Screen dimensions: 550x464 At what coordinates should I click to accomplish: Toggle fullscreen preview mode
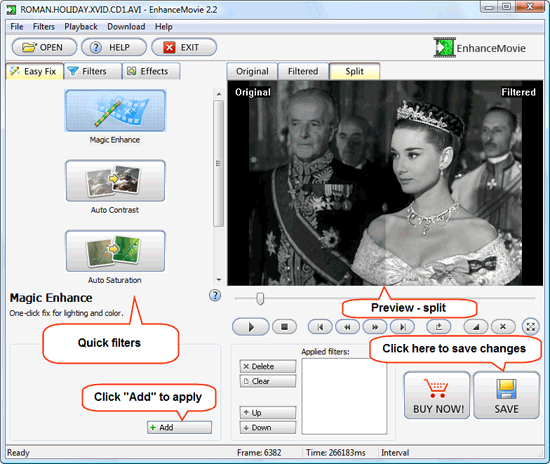pos(531,327)
